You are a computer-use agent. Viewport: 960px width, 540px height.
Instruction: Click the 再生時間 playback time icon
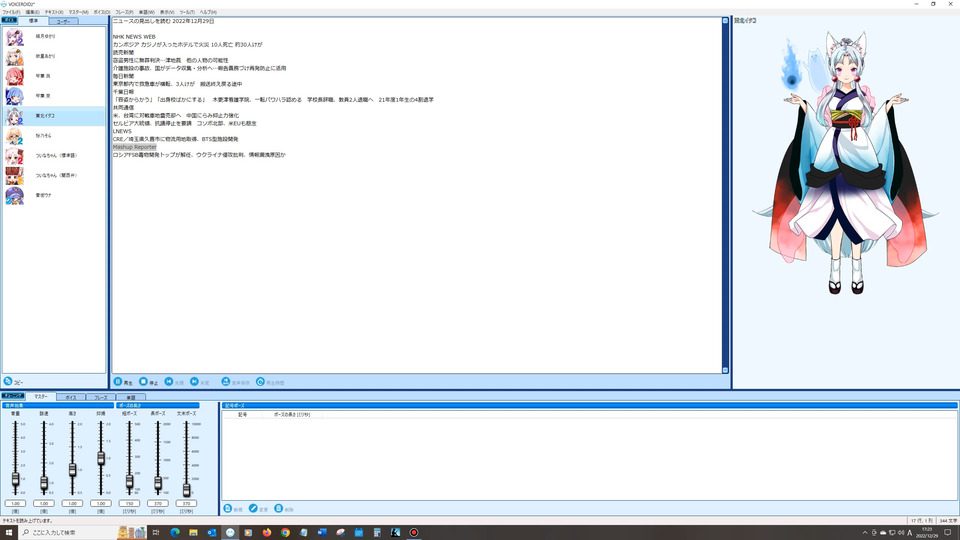click(260, 381)
